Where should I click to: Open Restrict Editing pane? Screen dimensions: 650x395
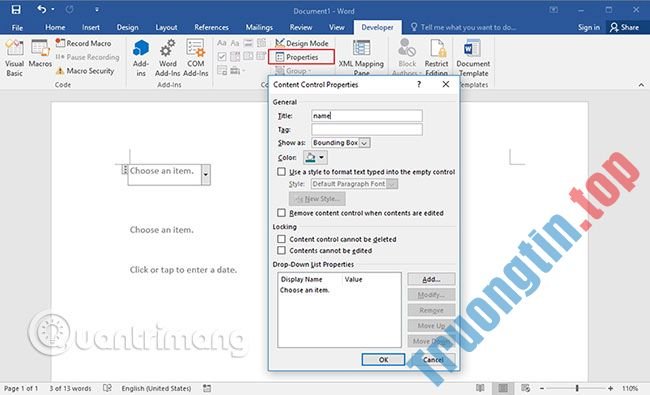pos(437,57)
